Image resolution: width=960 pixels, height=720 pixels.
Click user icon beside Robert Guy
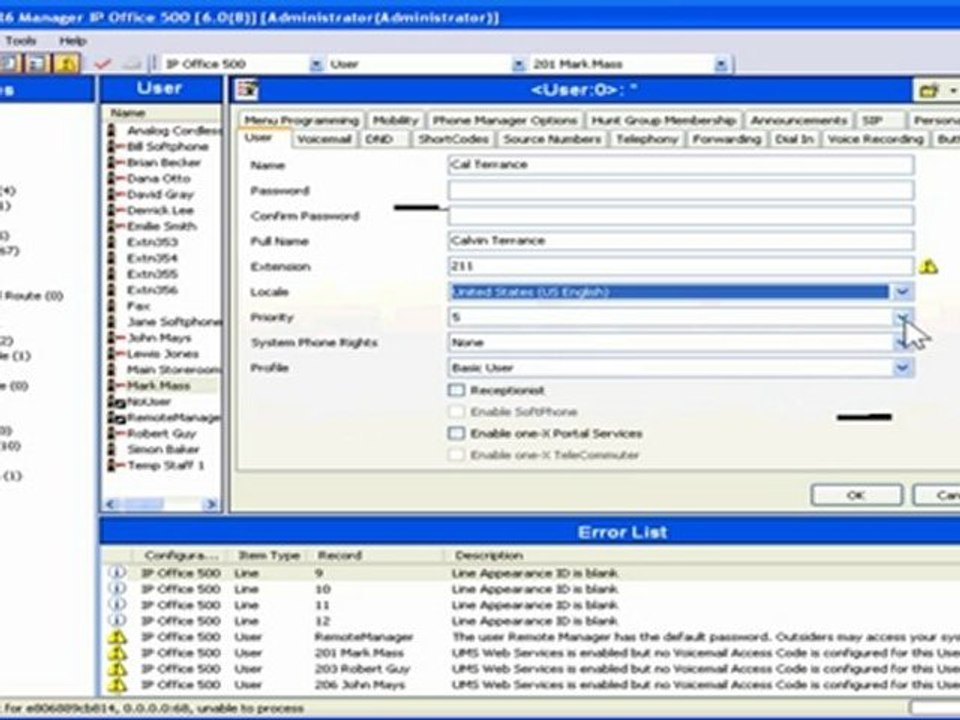pos(115,433)
